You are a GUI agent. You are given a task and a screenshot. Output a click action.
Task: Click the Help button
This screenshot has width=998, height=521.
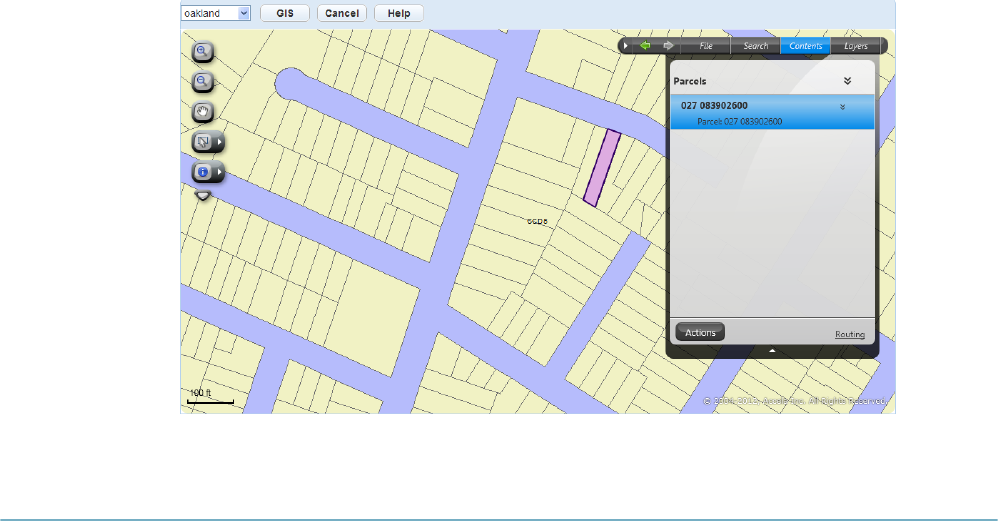click(x=398, y=13)
